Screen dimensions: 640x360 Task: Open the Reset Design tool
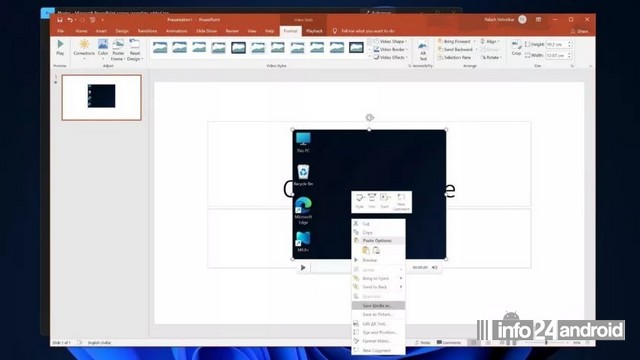pyautogui.click(x=135, y=50)
